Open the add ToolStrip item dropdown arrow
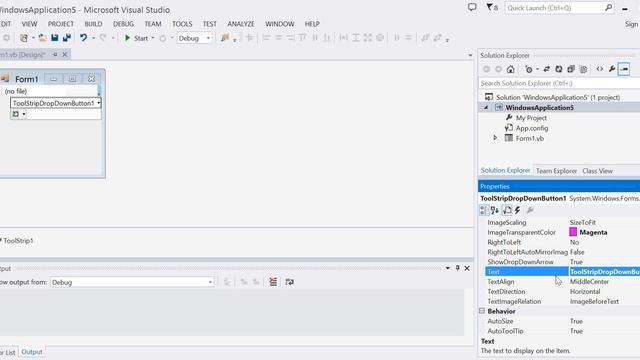Viewport: 640px width, 360px height. point(24,114)
